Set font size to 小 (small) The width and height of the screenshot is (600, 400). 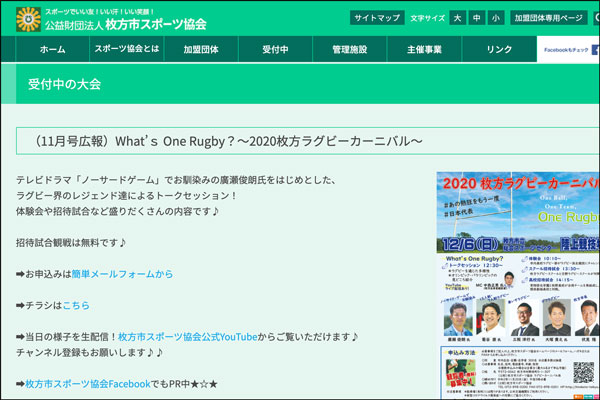[495, 18]
